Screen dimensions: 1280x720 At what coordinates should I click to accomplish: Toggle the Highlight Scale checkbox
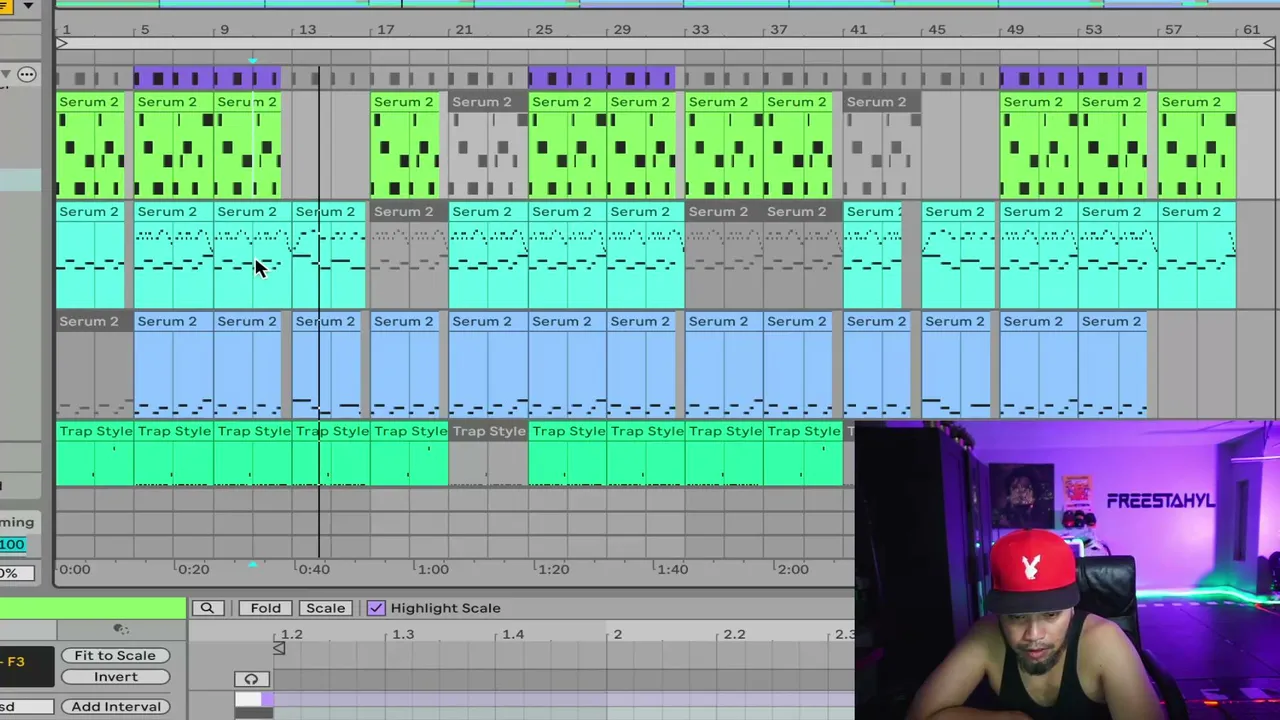(376, 608)
